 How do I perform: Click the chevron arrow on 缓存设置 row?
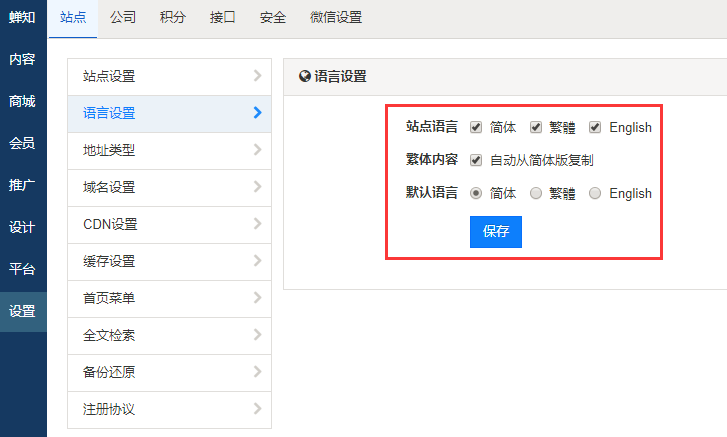[x=257, y=261]
